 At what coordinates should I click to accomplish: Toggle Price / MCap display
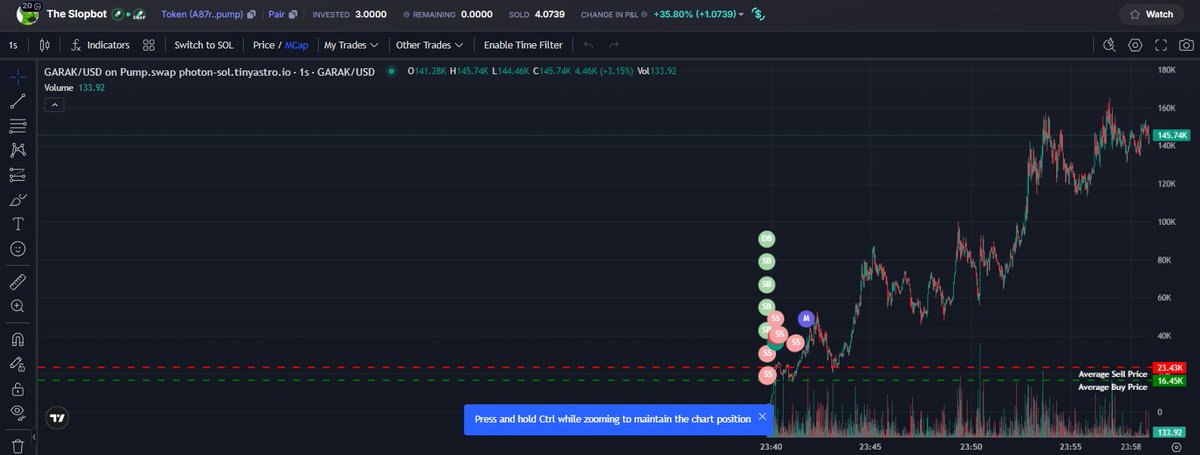[x=281, y=45]
